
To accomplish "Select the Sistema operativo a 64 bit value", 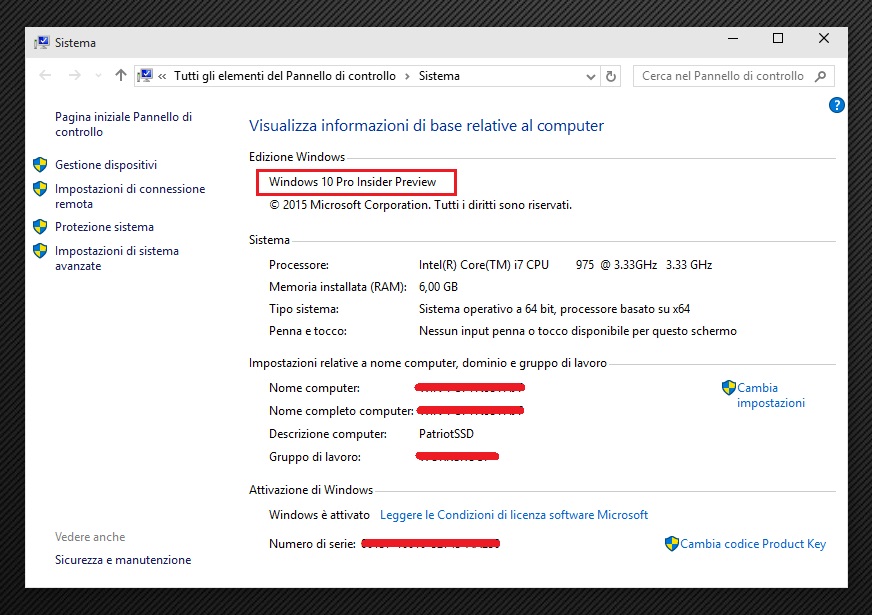I will (554, 309).
